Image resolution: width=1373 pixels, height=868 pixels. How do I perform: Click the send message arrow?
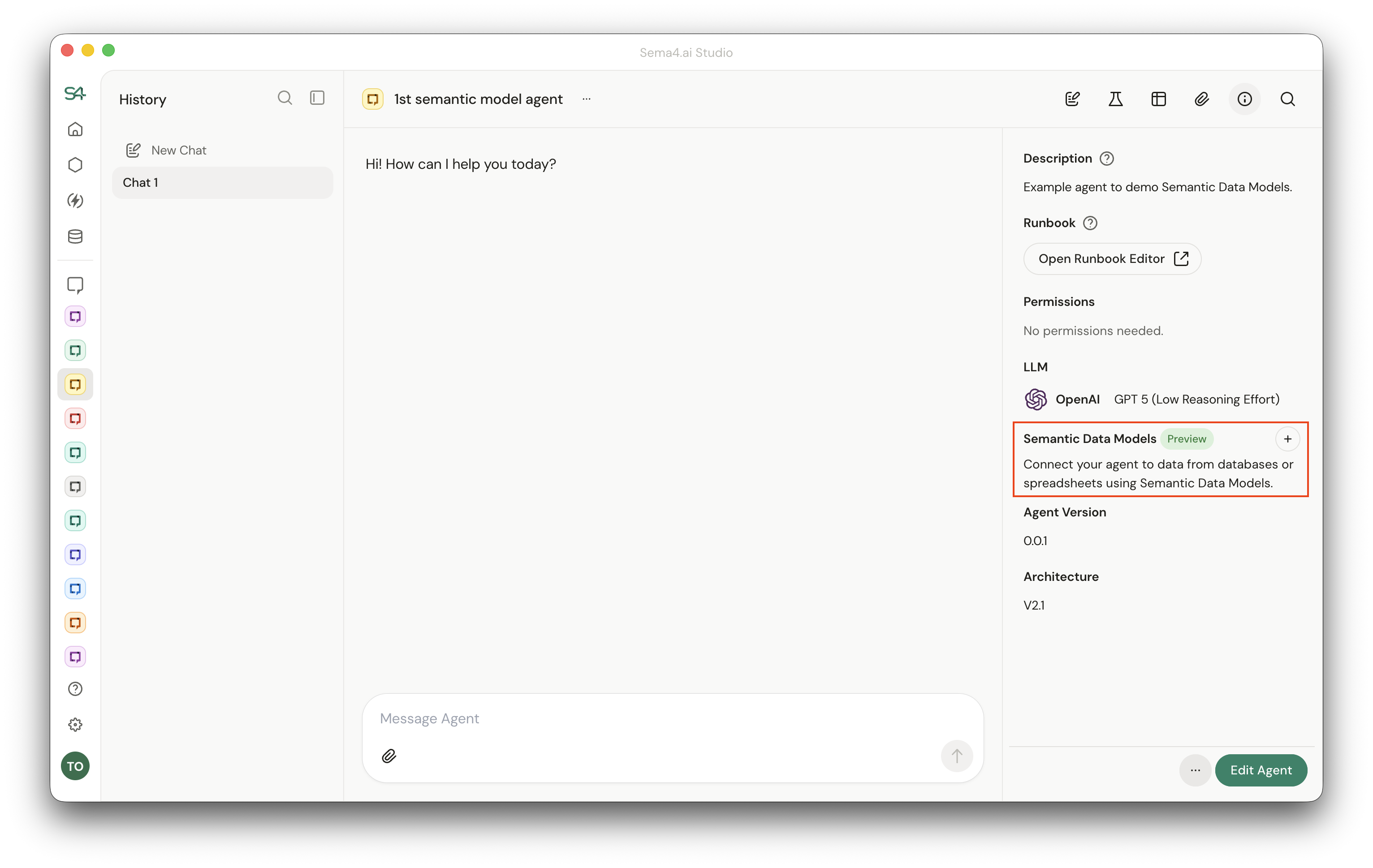click(956, 756)
